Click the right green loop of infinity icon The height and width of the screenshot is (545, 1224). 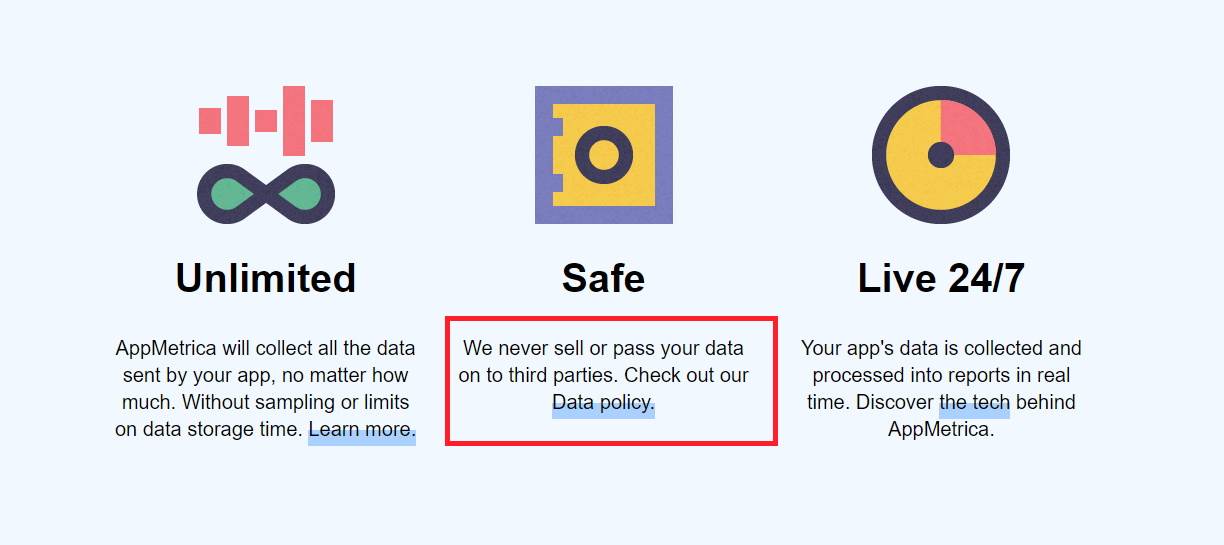tap(300, 193)
